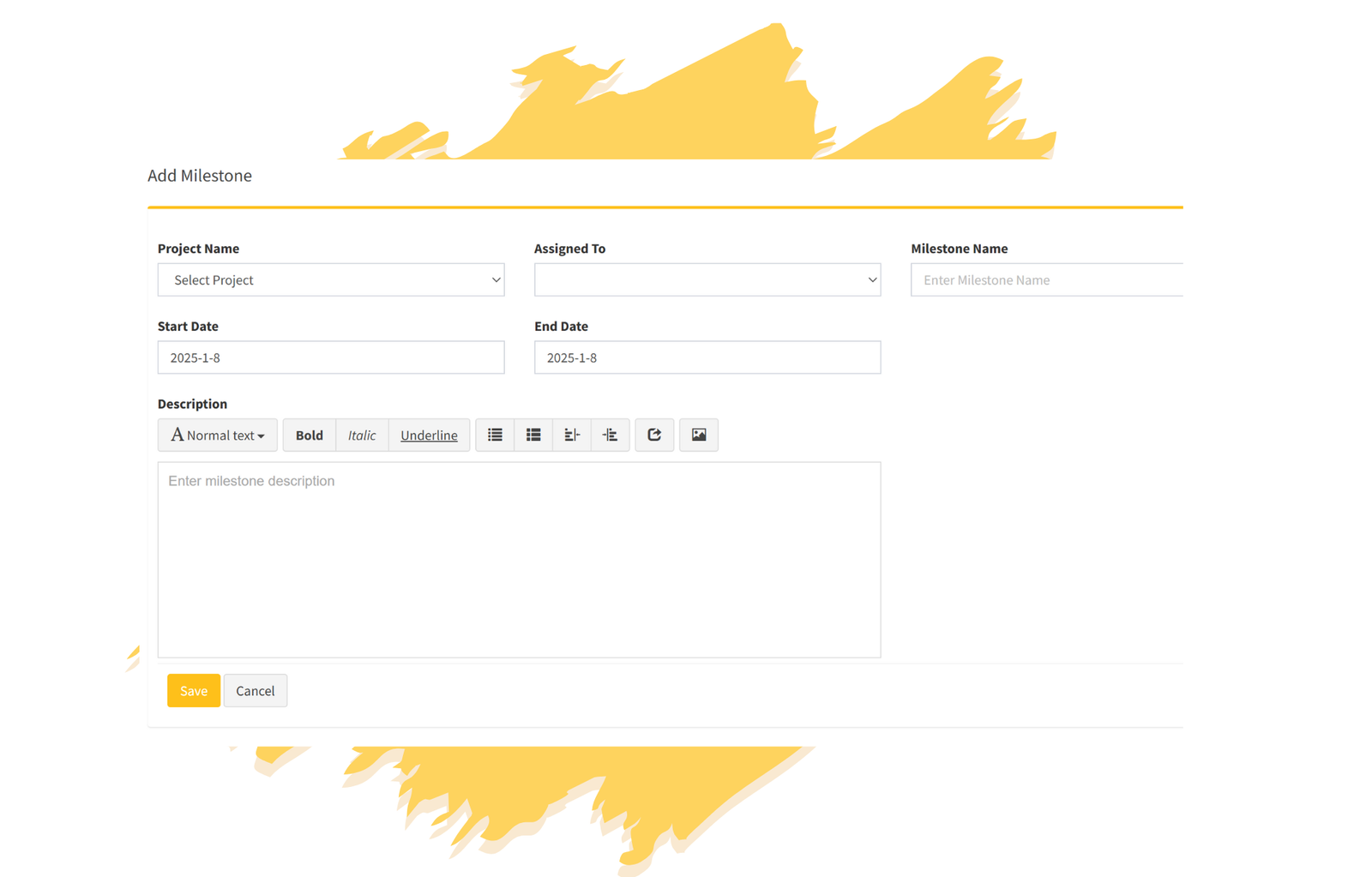Focus the Milestone Name input field
1372x877 pixels.
pos(1046,279)
